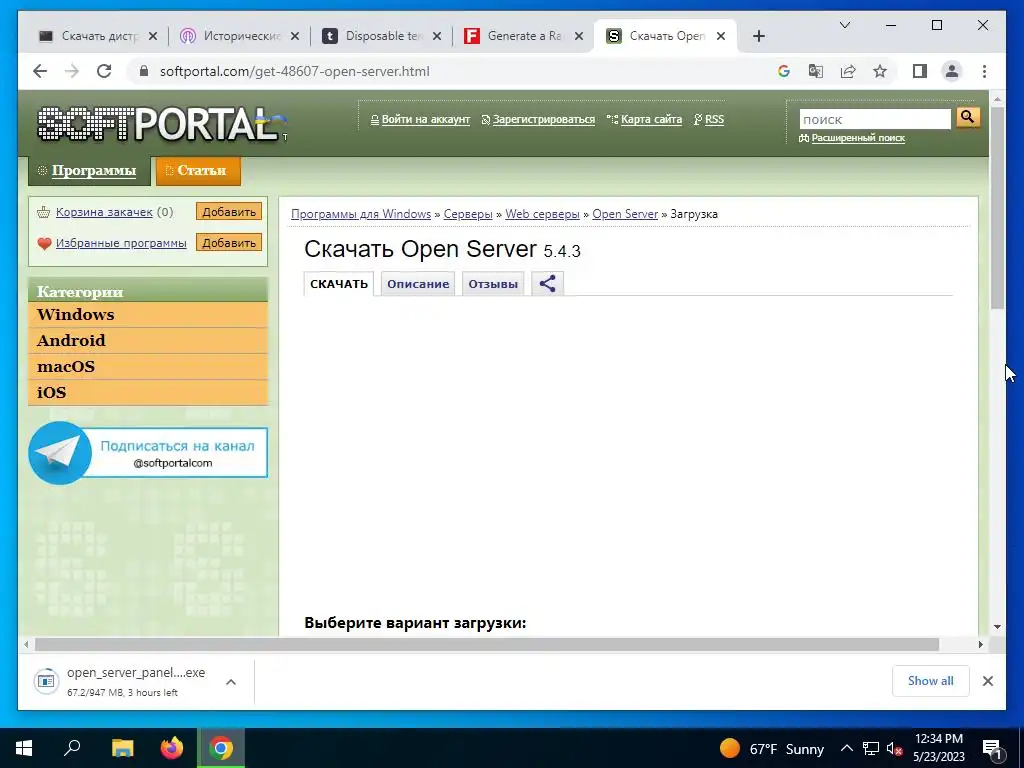
Task: Select the macOS category
Action: [x=148, y=367]
